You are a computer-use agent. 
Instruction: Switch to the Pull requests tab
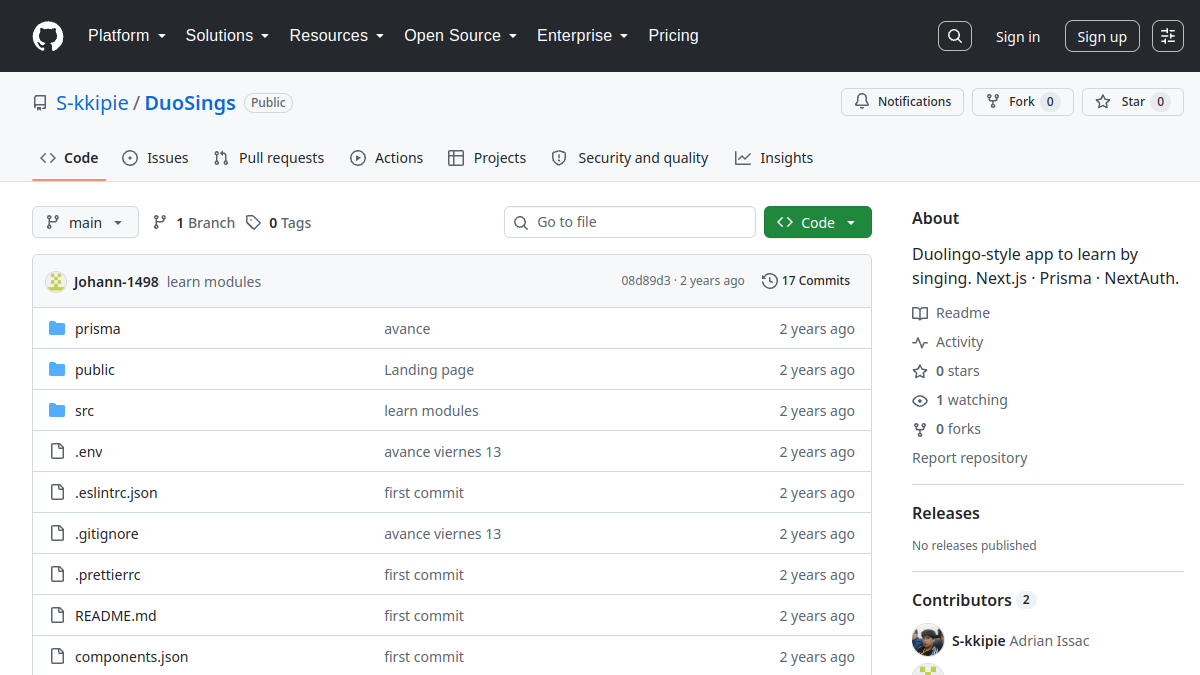click(x=269, y=158)
